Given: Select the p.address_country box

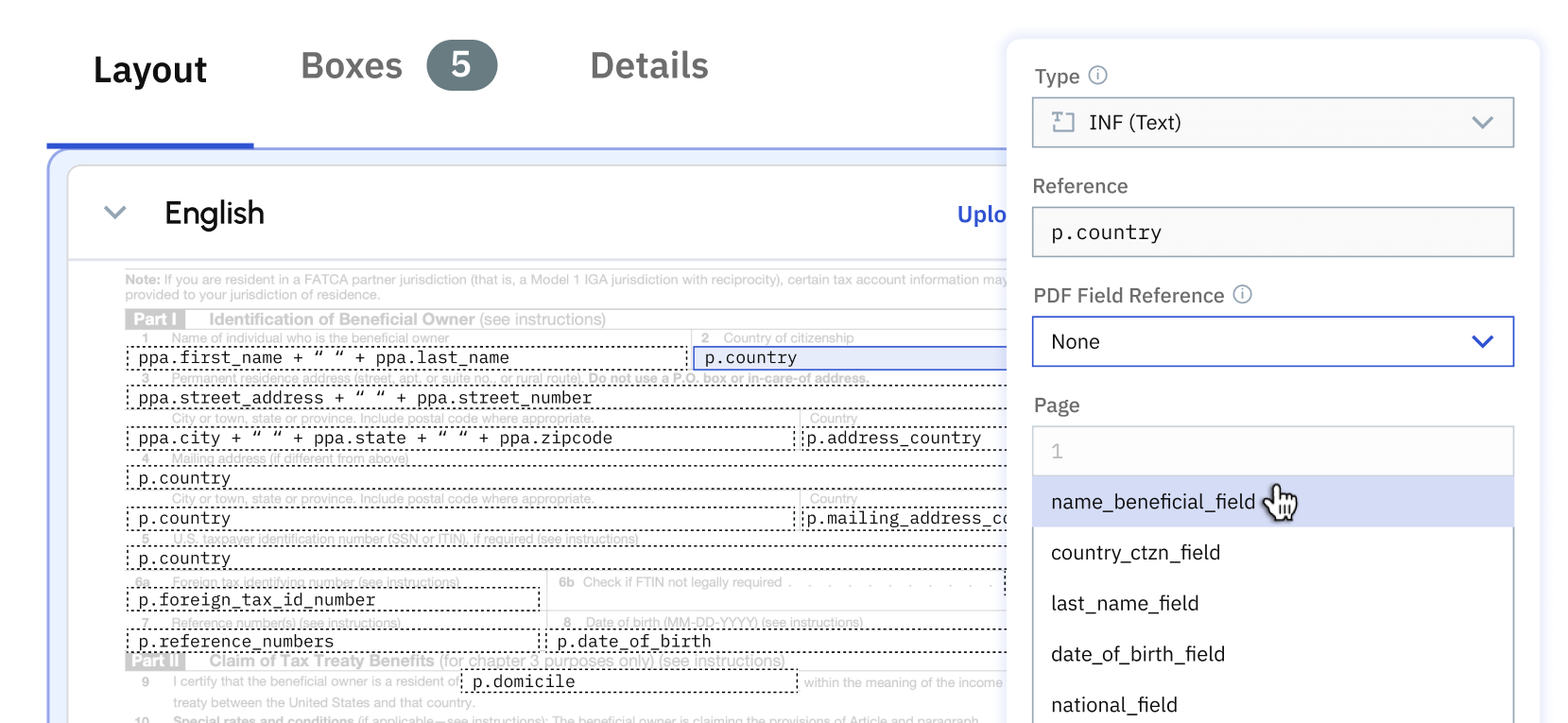Looking at the screenshot, I should coord(905,439).
